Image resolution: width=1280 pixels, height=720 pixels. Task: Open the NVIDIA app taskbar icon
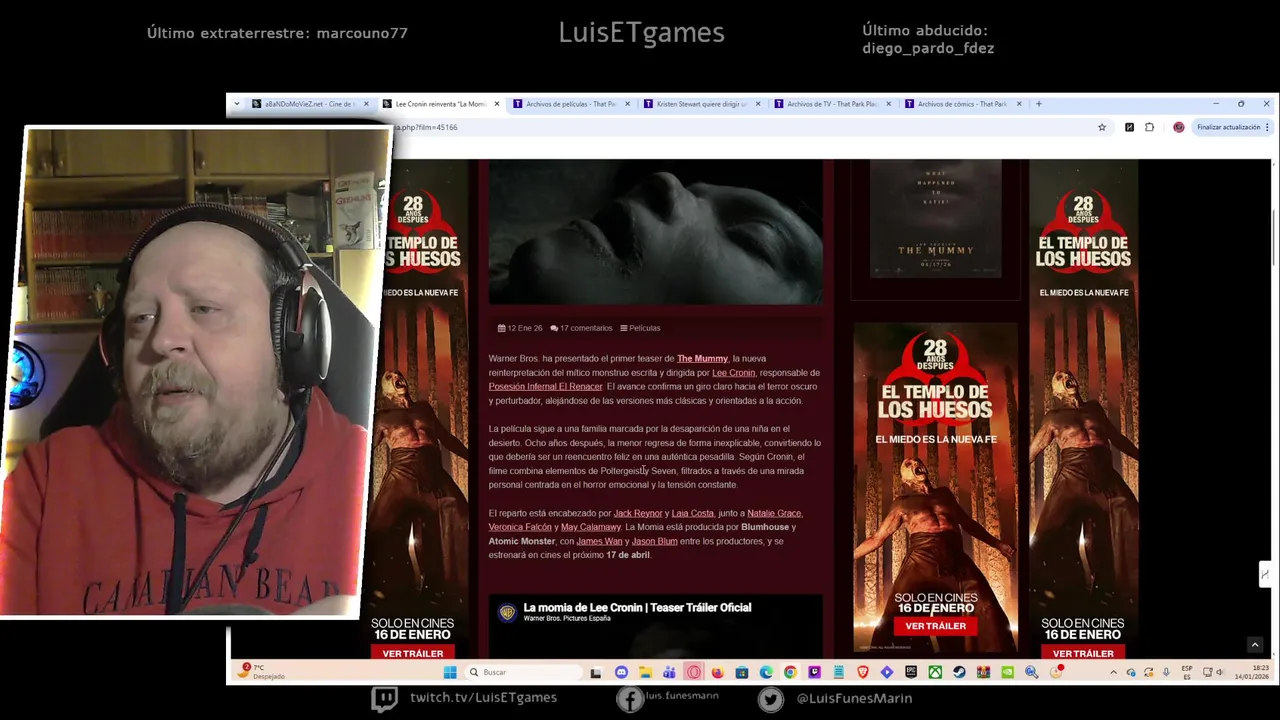coord(1008,672)
